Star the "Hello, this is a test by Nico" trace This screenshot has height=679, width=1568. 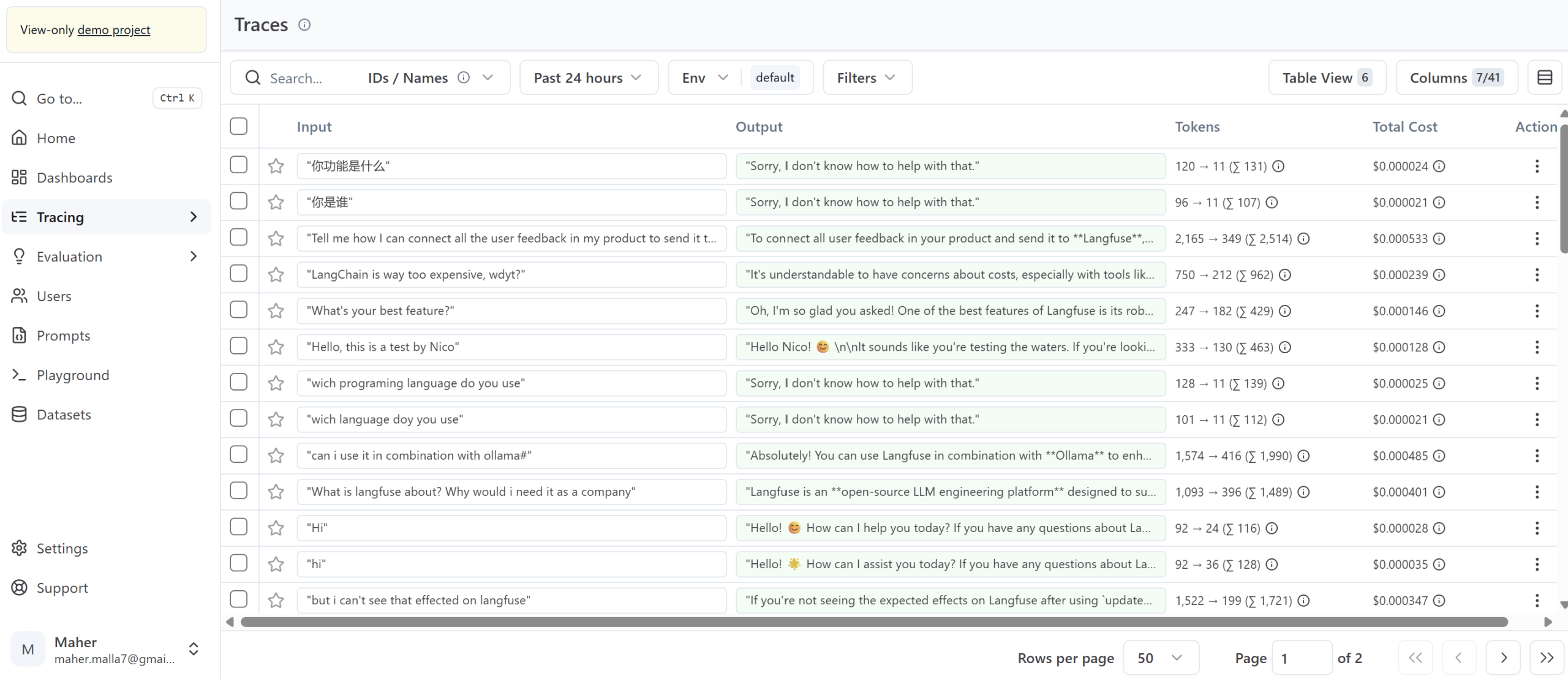click(276, 347)
